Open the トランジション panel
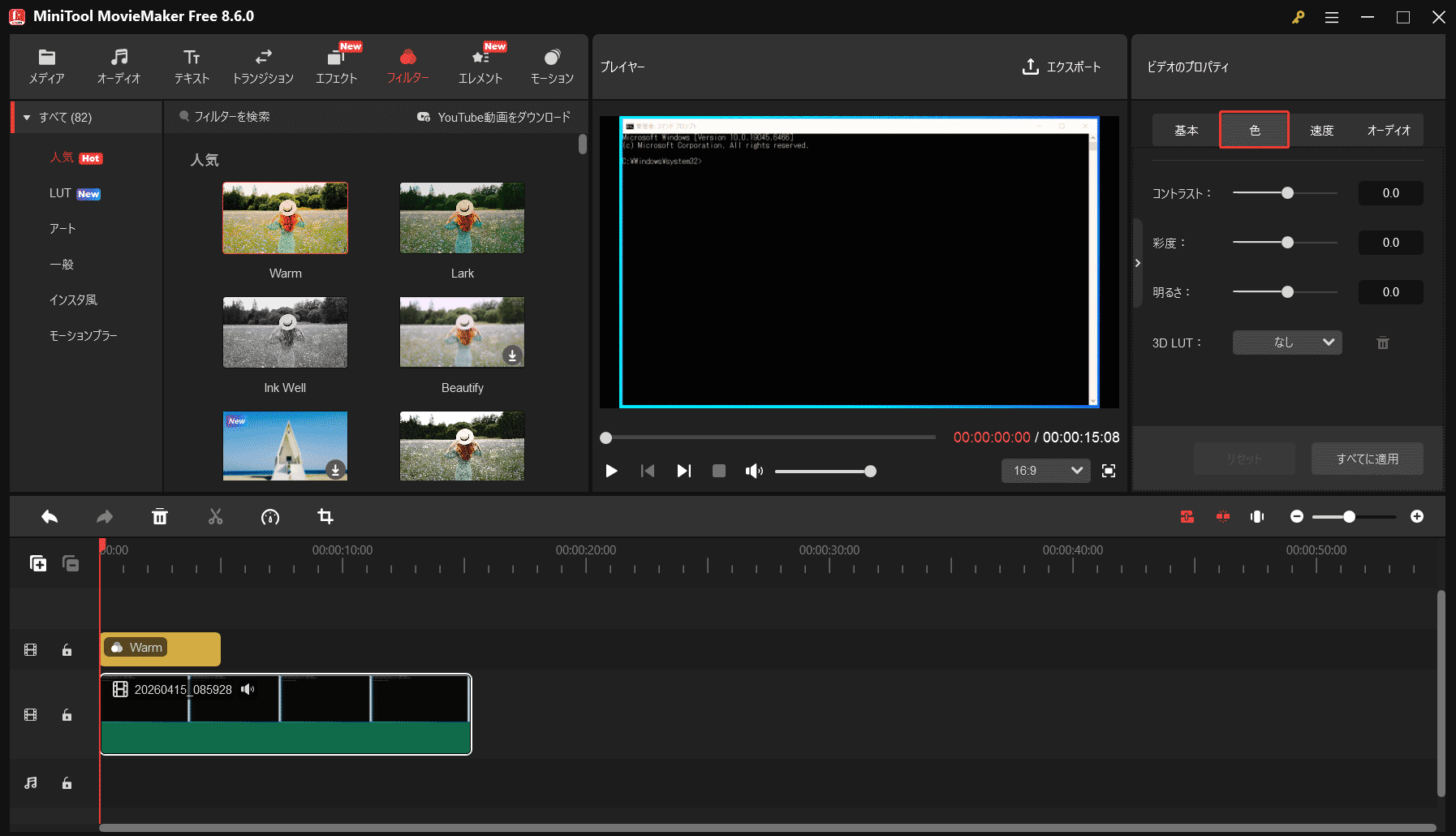Screen dimensions: 1456x836 pos(263,65)
